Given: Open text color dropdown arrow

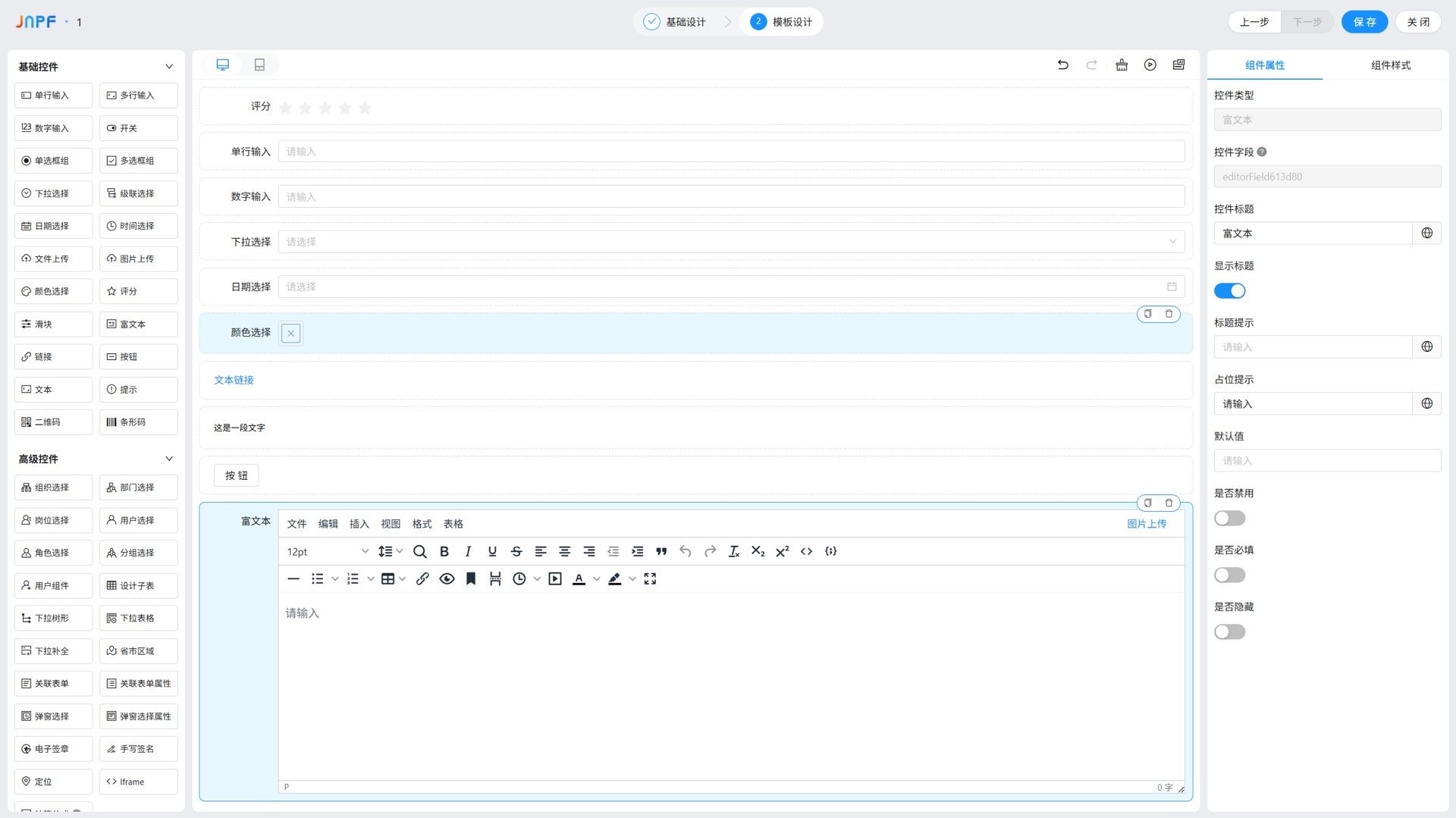Looking at the screenshot, I should (x=597, y=578).
